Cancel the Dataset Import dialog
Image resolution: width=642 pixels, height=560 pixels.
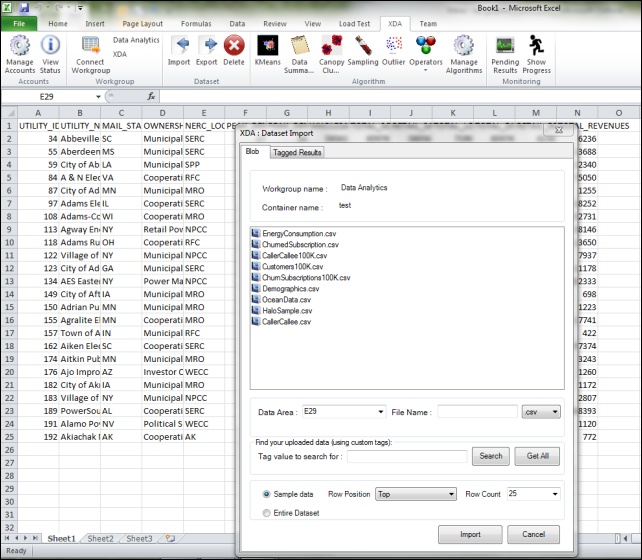click(533, 534)
